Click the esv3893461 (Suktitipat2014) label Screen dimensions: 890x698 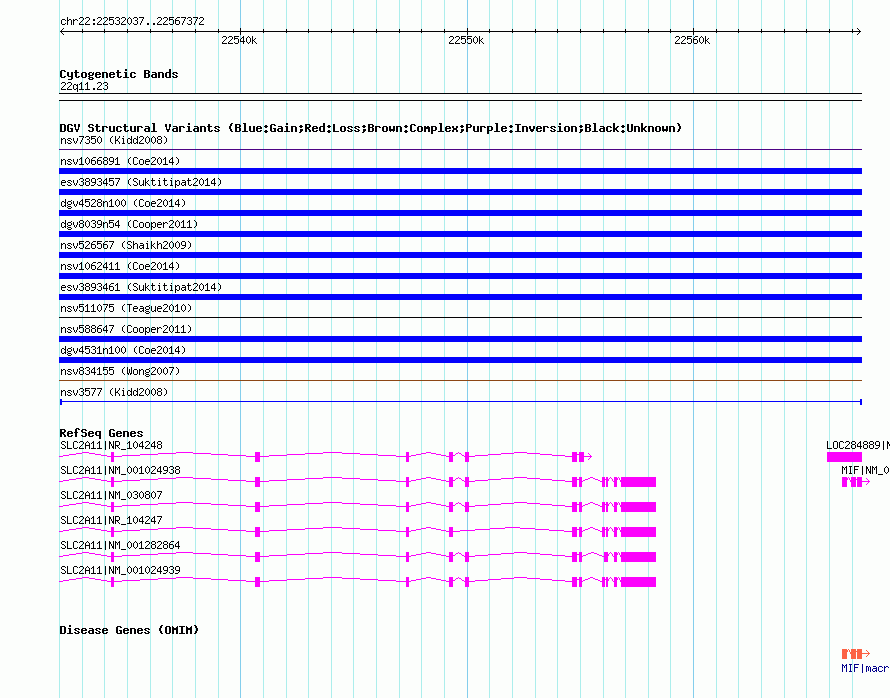pos(141,287)
